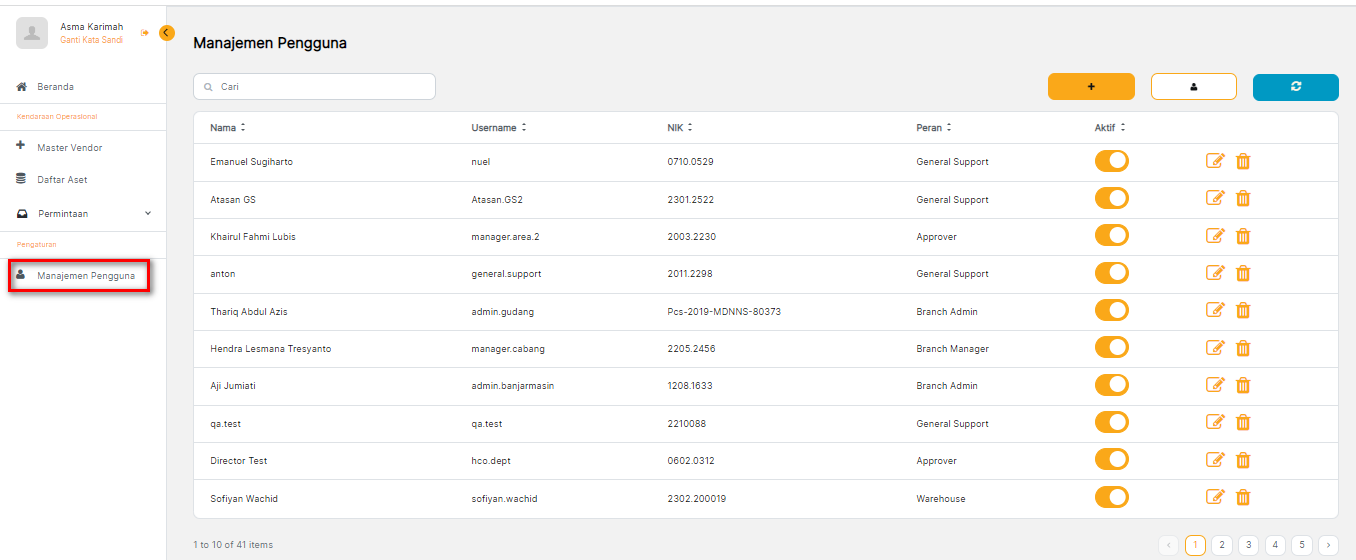Click the refresh button with sync icon
The width and height of the screenshot is (1356, 560).
[x=1295, y=87]
